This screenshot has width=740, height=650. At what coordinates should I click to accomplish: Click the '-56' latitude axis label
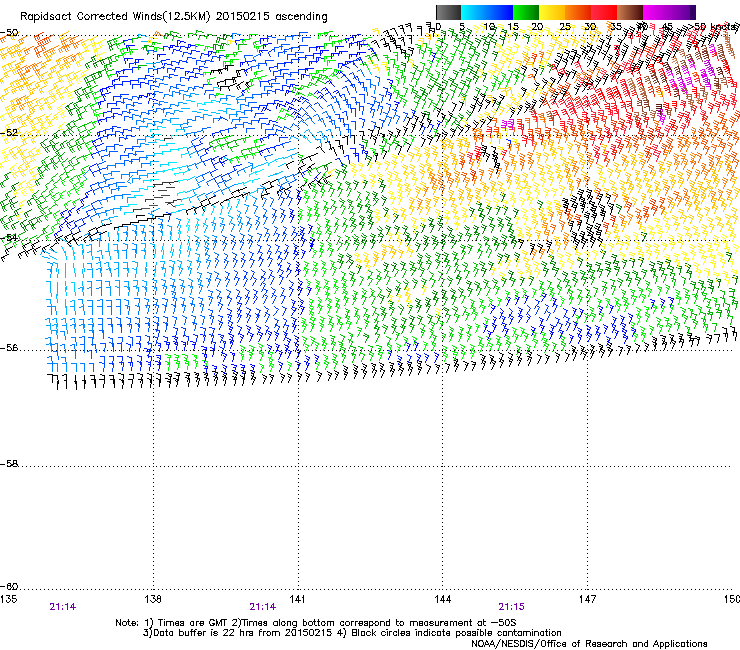coord(9,348)
